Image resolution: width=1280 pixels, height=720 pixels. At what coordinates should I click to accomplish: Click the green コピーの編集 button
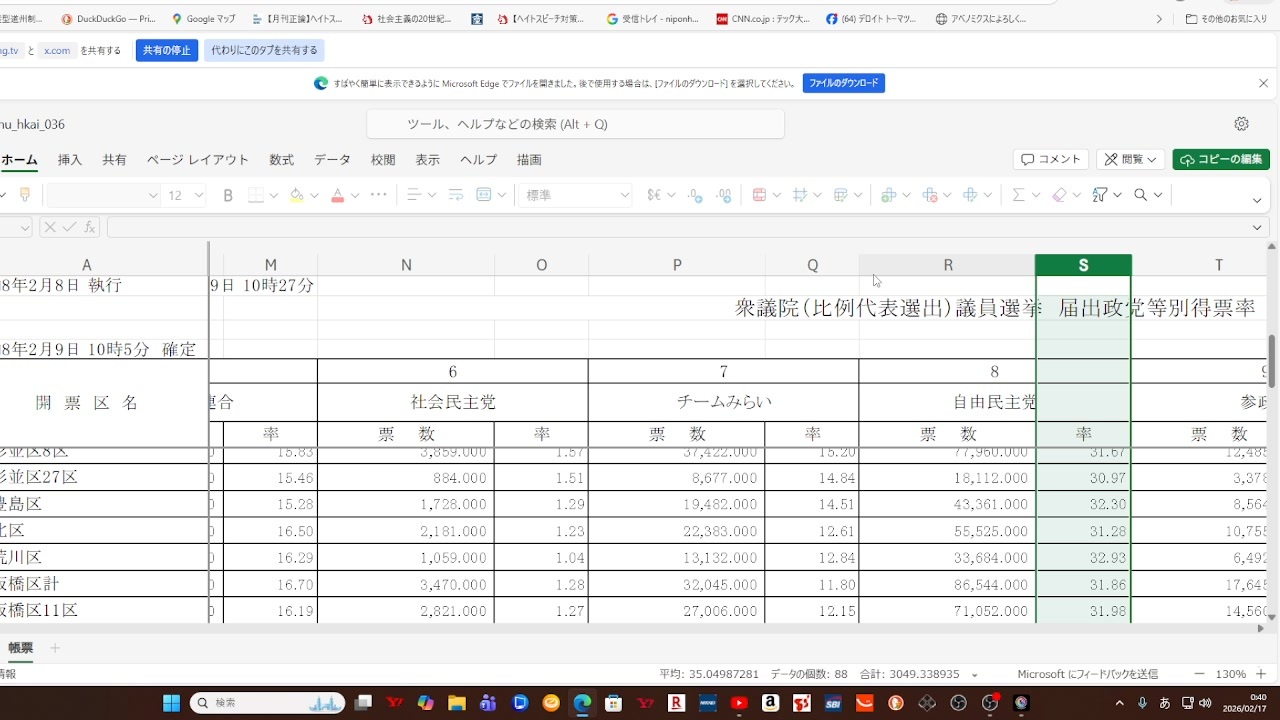[1221, 159]
